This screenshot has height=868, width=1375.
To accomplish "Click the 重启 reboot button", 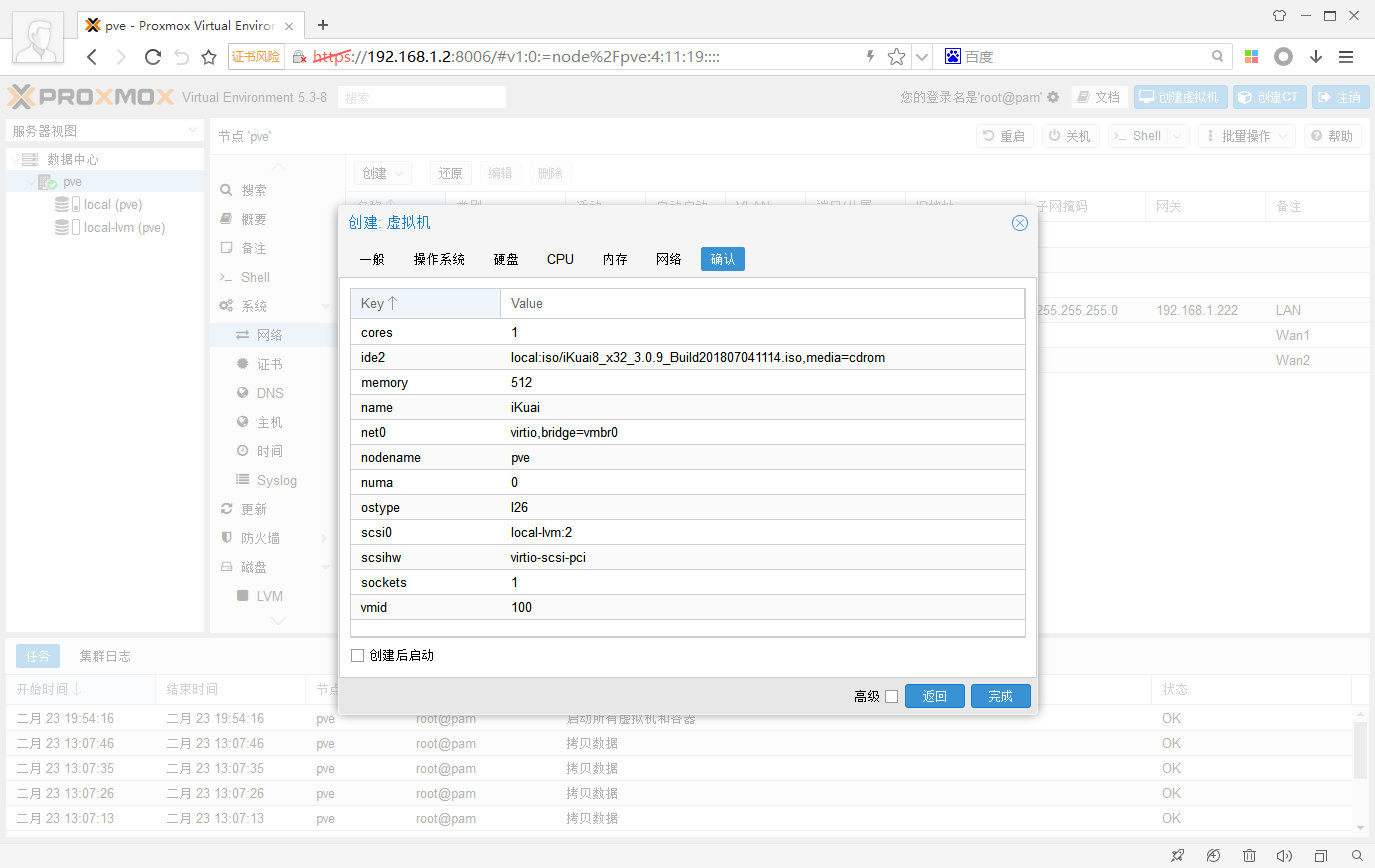I will click(x=1005, y=136).
